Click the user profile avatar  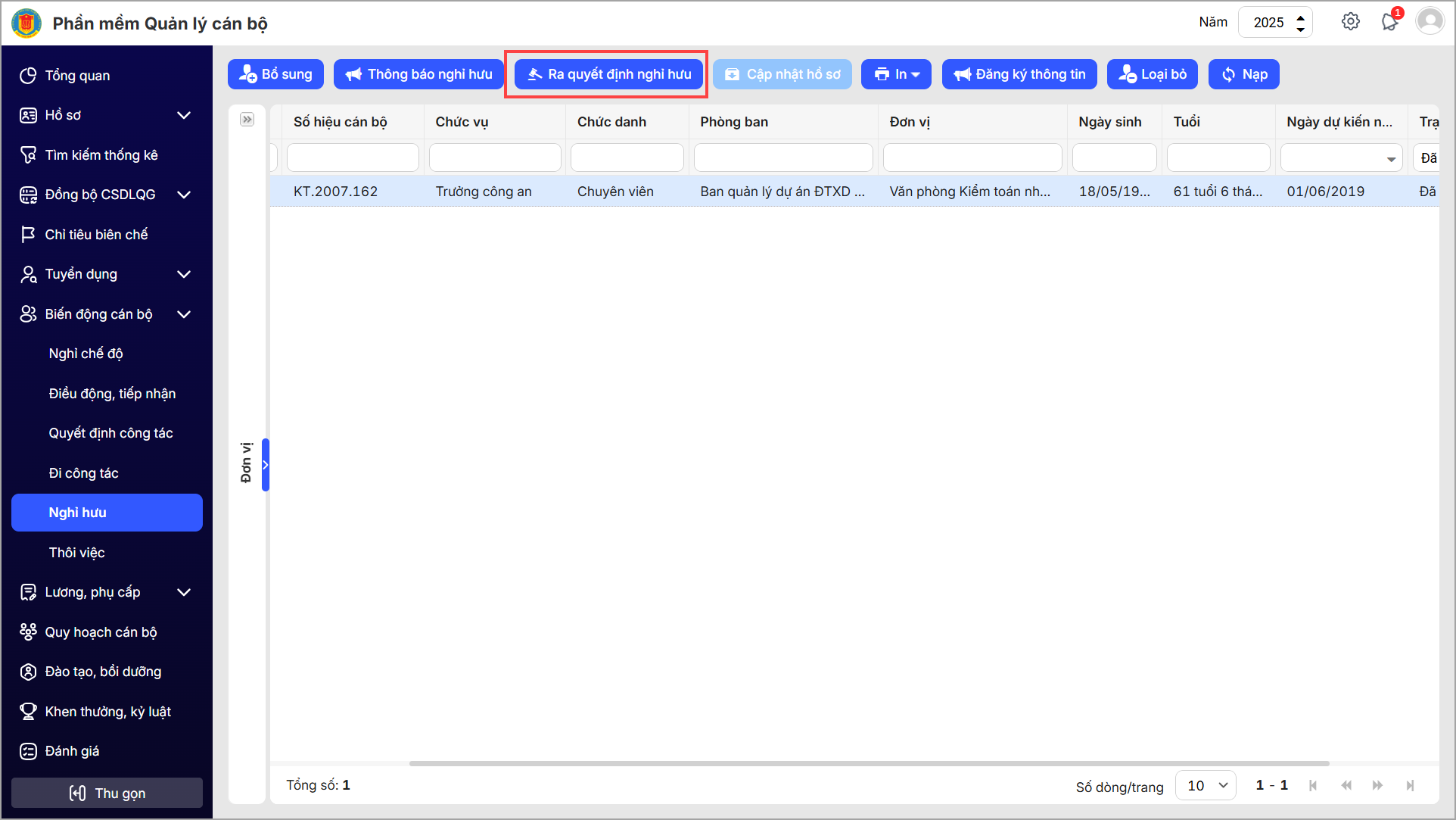(x=1430, y=21)
